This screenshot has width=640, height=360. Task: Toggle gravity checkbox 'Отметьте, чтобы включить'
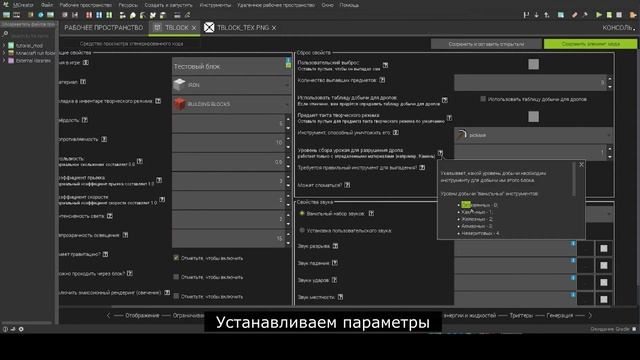point(176,258)
